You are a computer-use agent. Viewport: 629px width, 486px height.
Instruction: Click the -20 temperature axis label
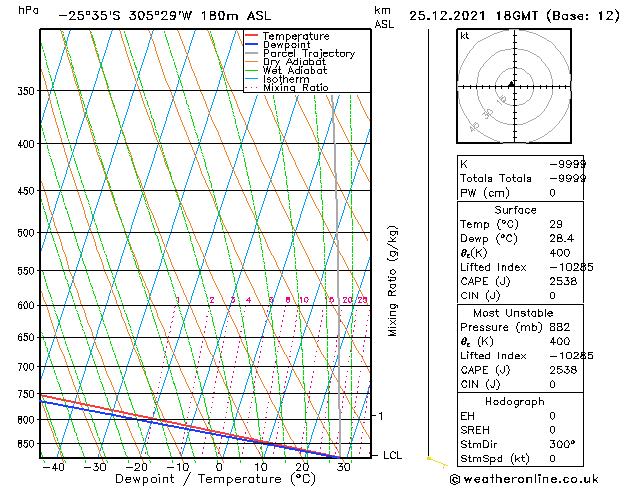point(137,467)
